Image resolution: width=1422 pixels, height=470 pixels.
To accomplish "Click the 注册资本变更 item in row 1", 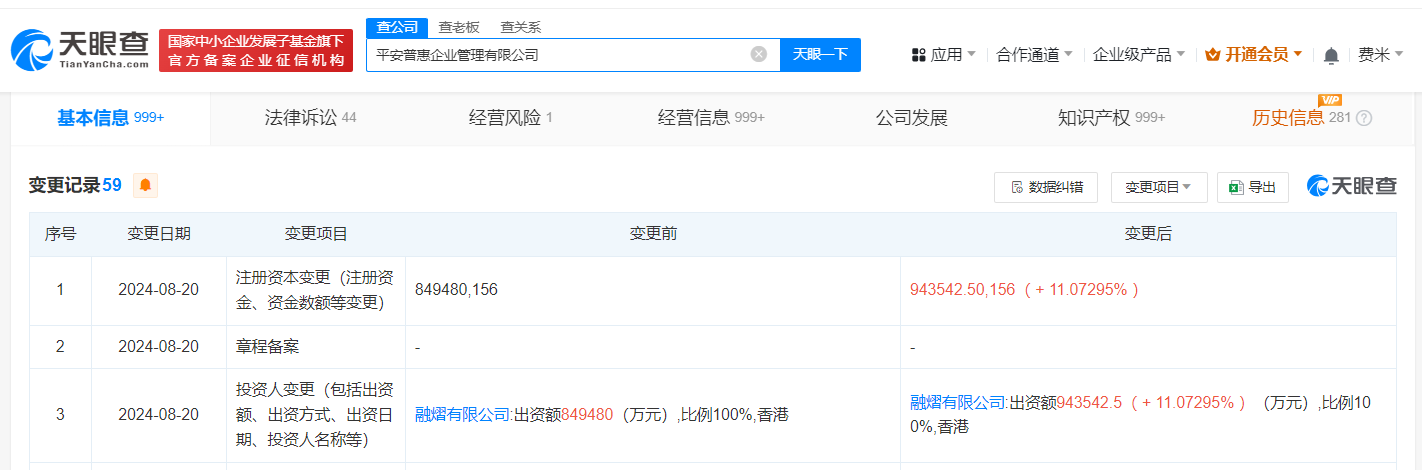I will coord(316,289).
